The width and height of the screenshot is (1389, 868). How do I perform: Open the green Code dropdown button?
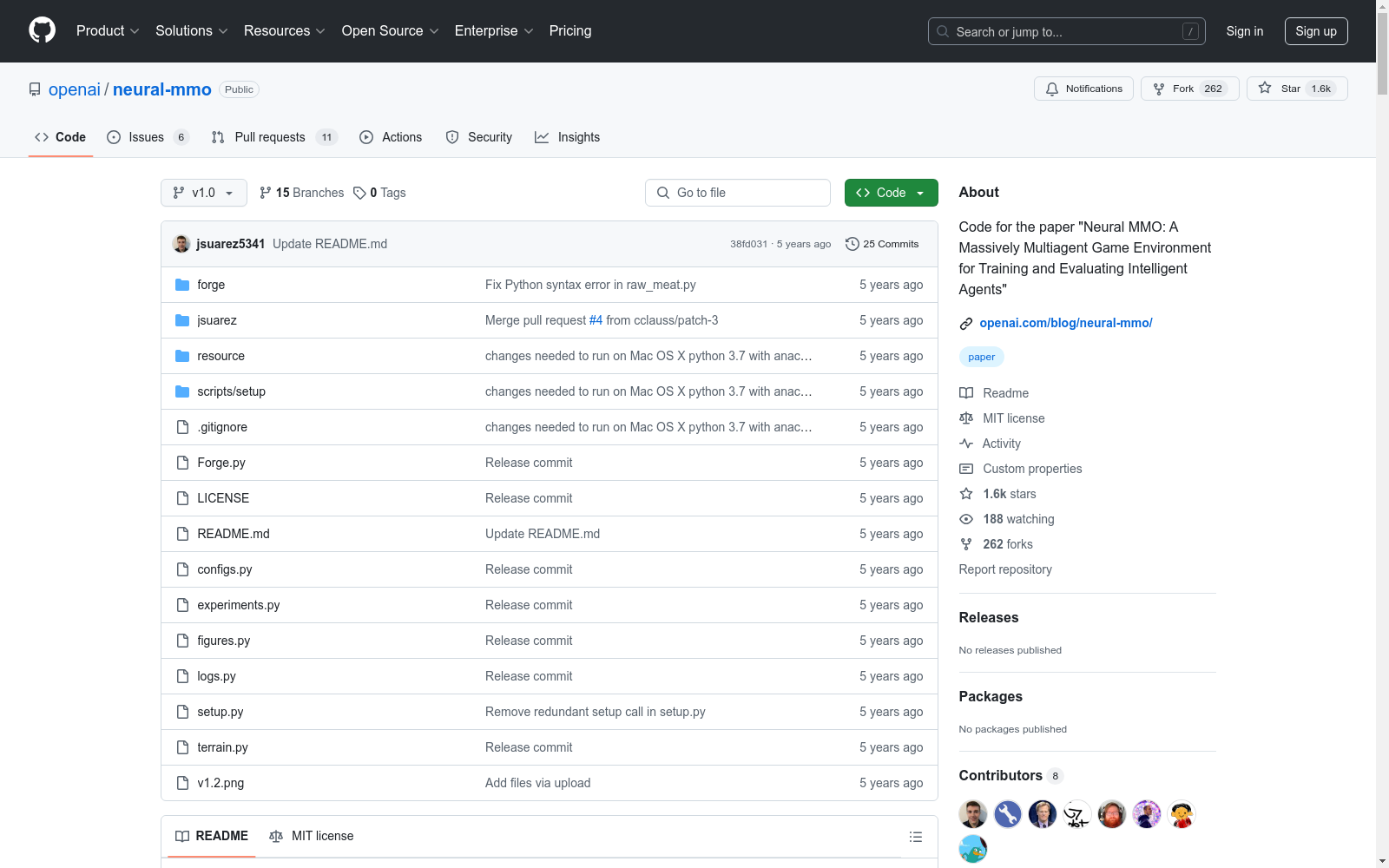[x=892, y=193]
